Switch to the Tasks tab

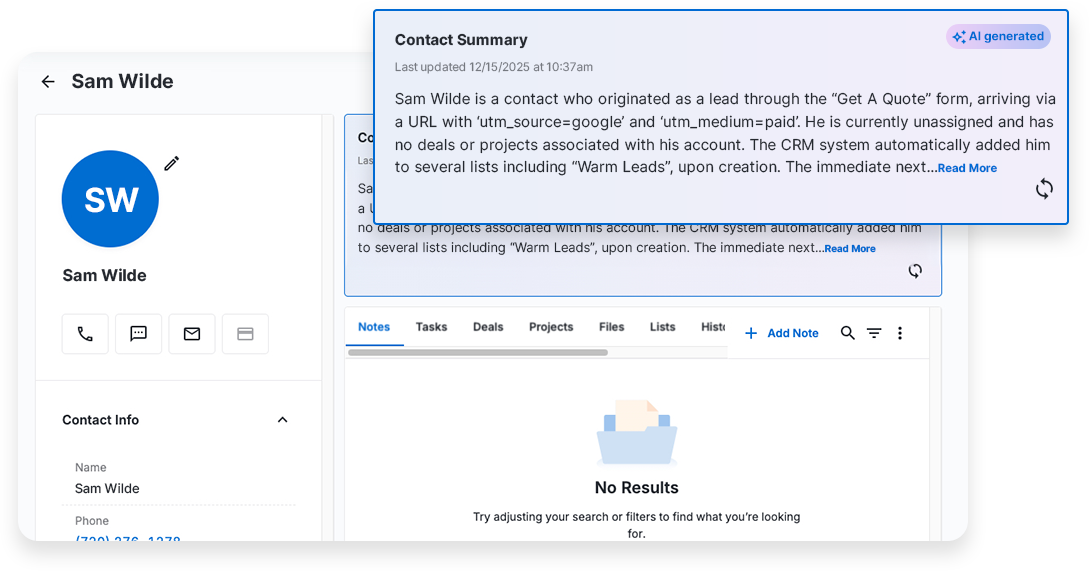coord(431,327)
